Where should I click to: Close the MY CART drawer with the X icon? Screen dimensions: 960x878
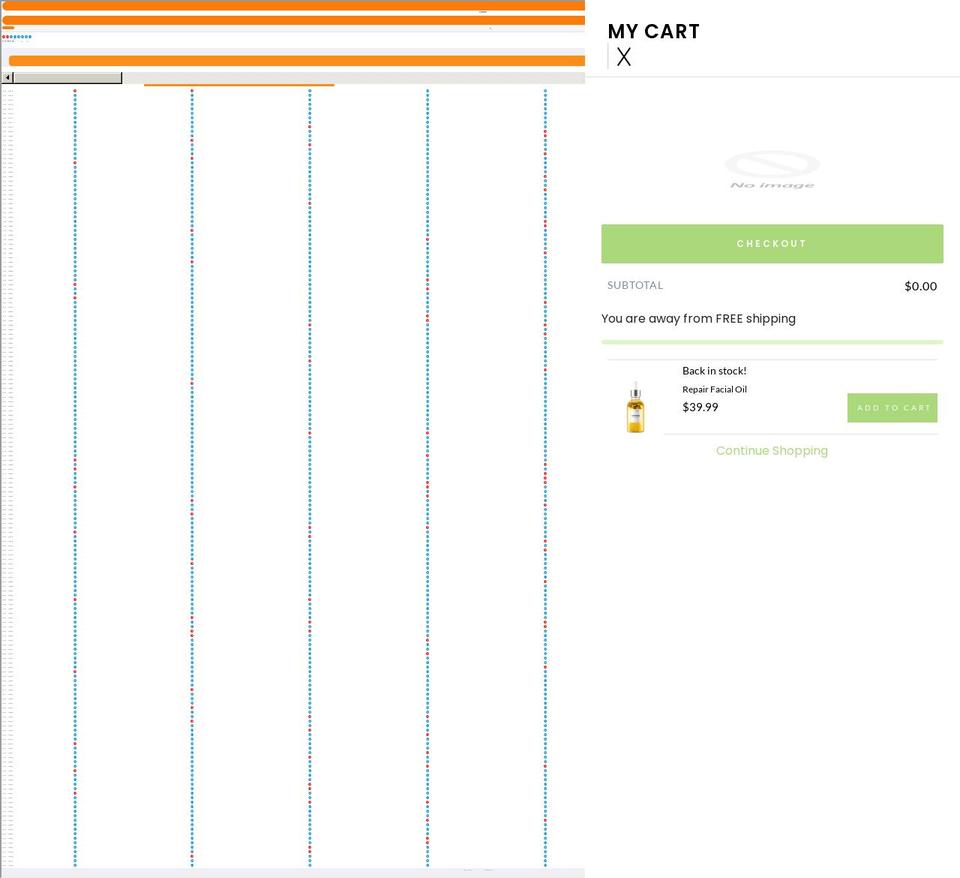(624, 57)
